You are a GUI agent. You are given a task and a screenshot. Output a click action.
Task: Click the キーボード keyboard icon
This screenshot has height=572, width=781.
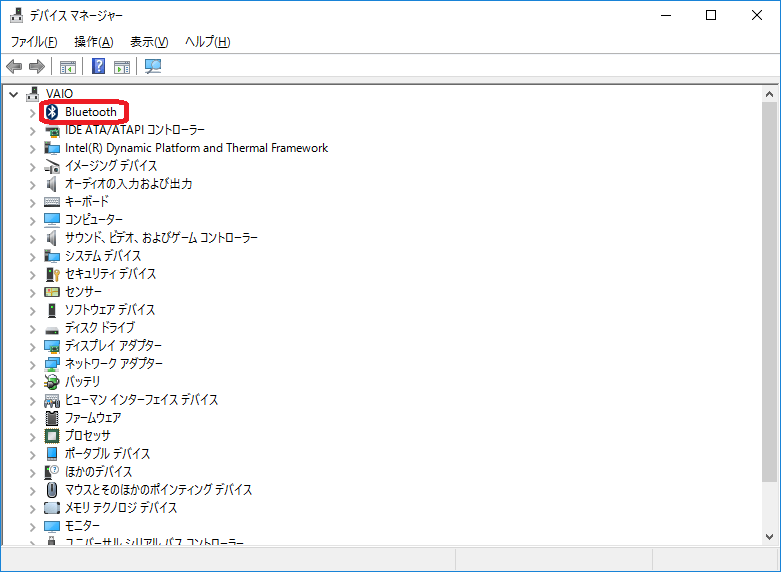click(x=52, y=202)
